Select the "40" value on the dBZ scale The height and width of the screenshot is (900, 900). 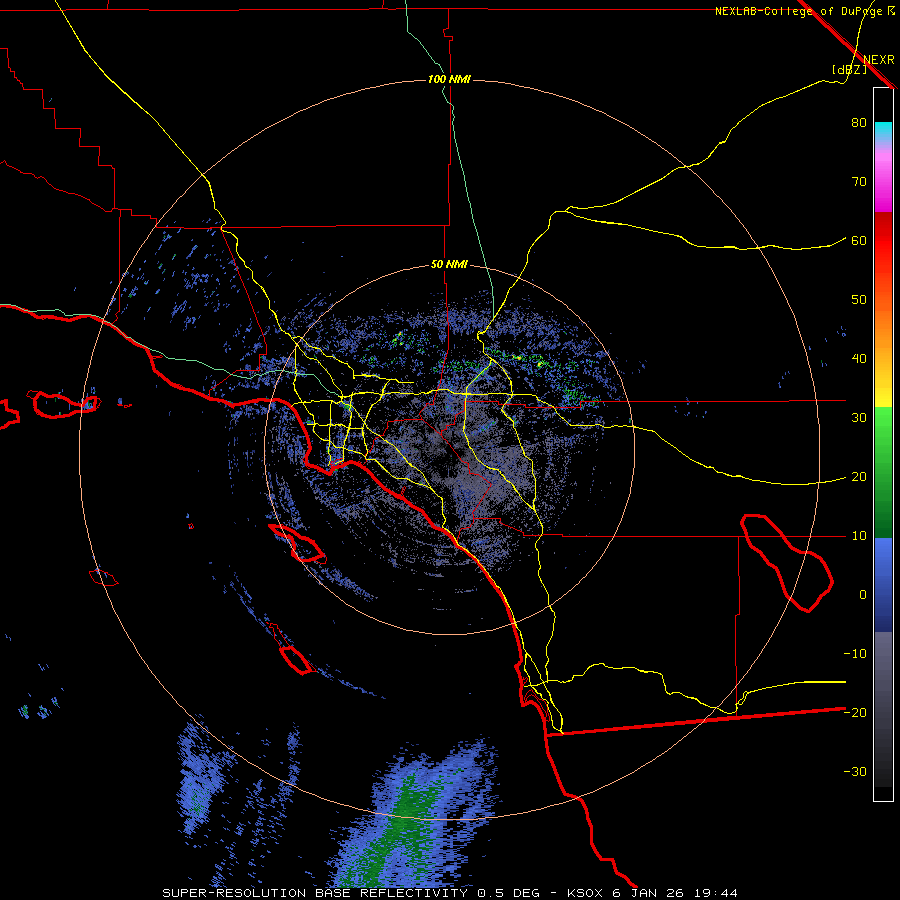(859, 359)
